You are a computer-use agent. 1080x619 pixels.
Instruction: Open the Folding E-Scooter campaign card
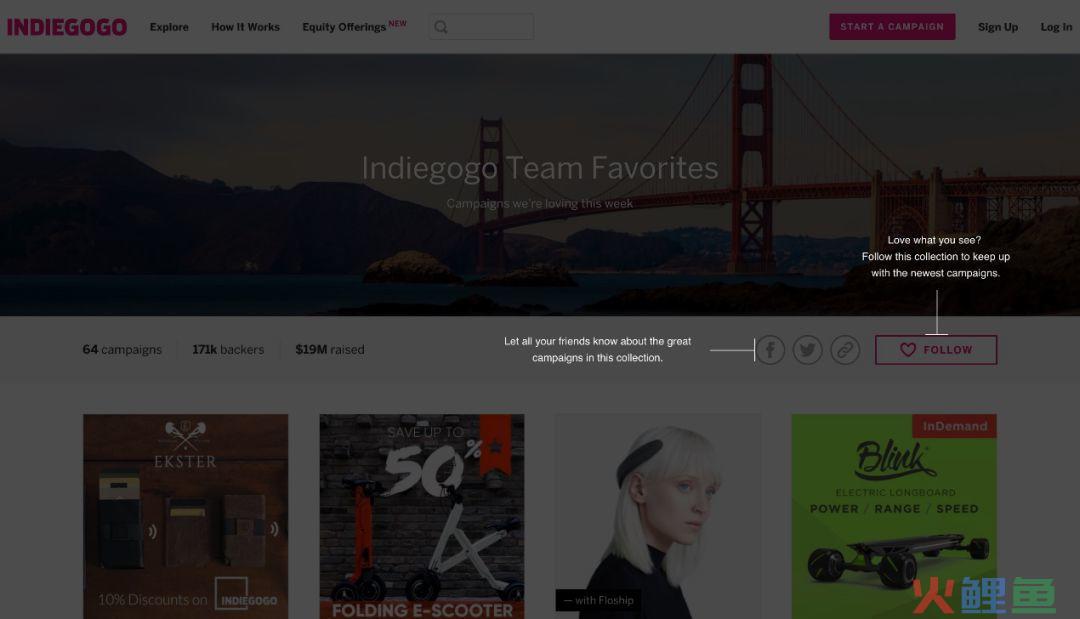tap(422, 516)
